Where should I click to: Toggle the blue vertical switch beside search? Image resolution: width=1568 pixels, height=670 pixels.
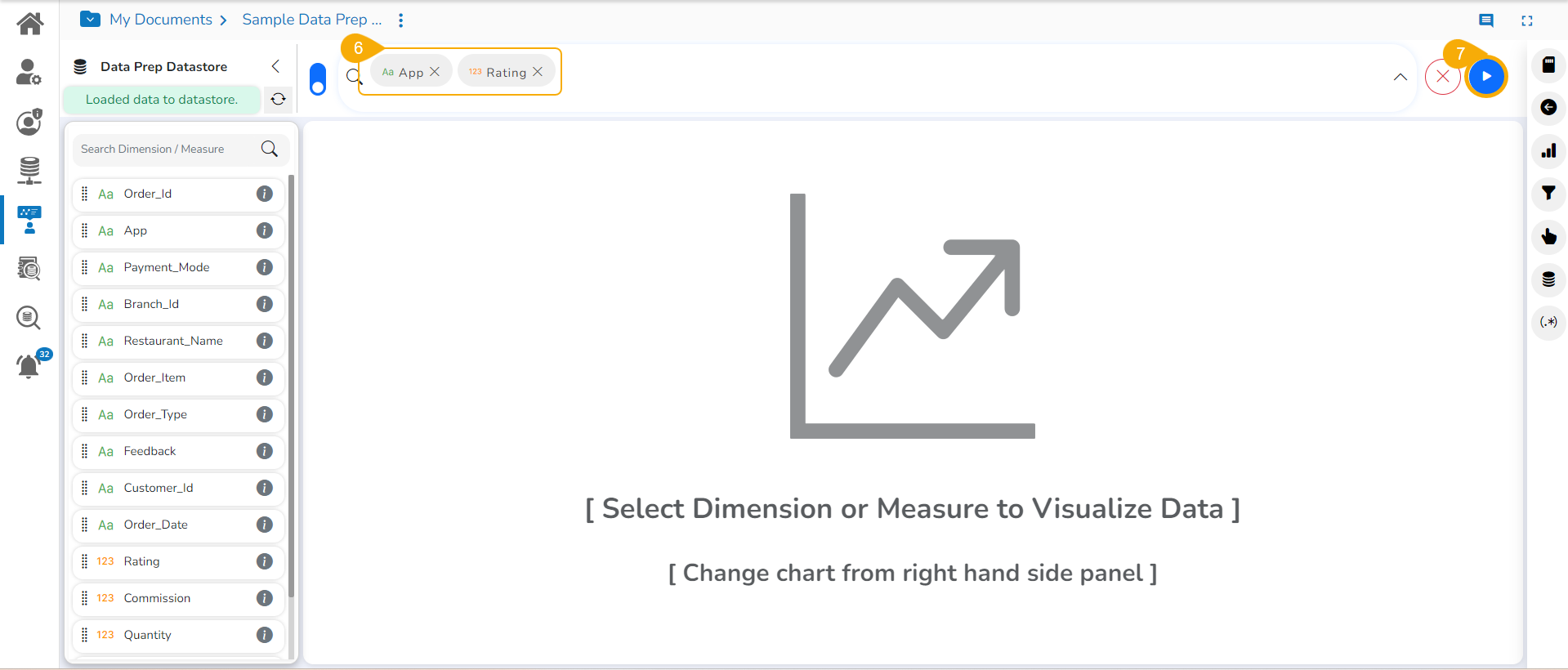pos(318,79)
